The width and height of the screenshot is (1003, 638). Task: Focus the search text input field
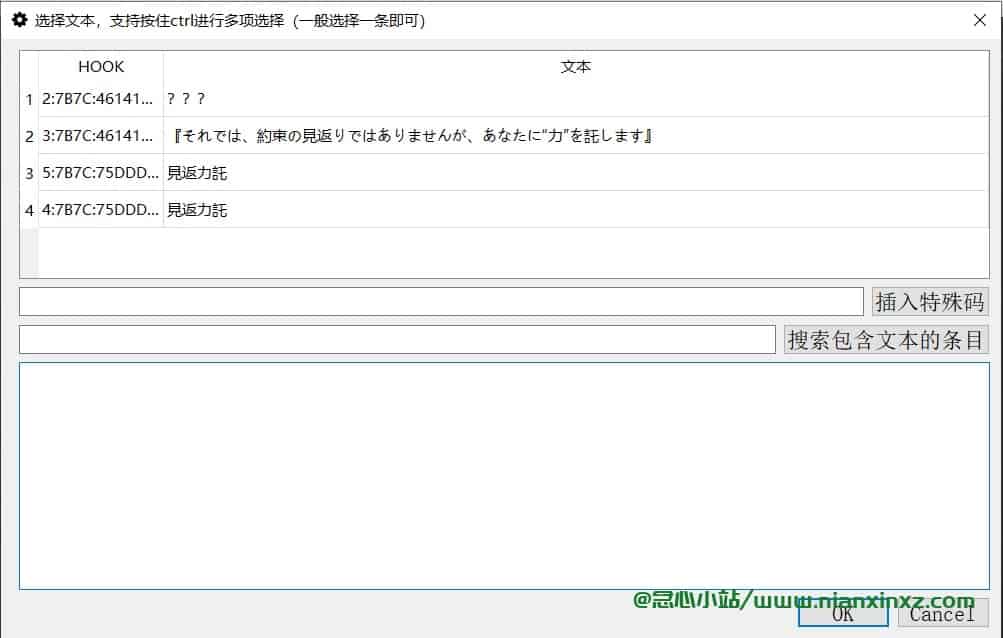click(x=397, y=339)
